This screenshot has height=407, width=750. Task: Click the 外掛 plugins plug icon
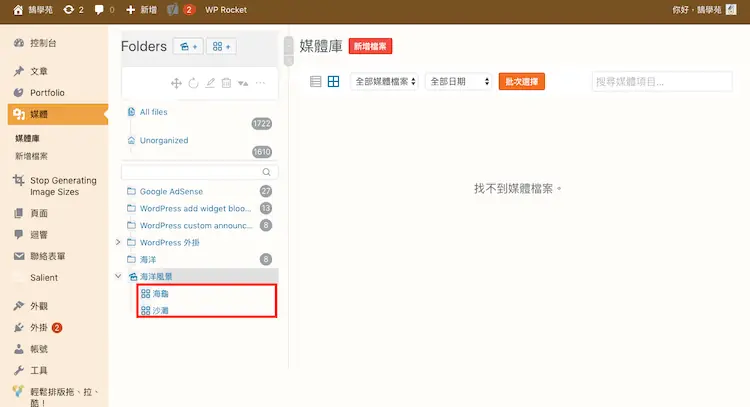coord(19,328)
